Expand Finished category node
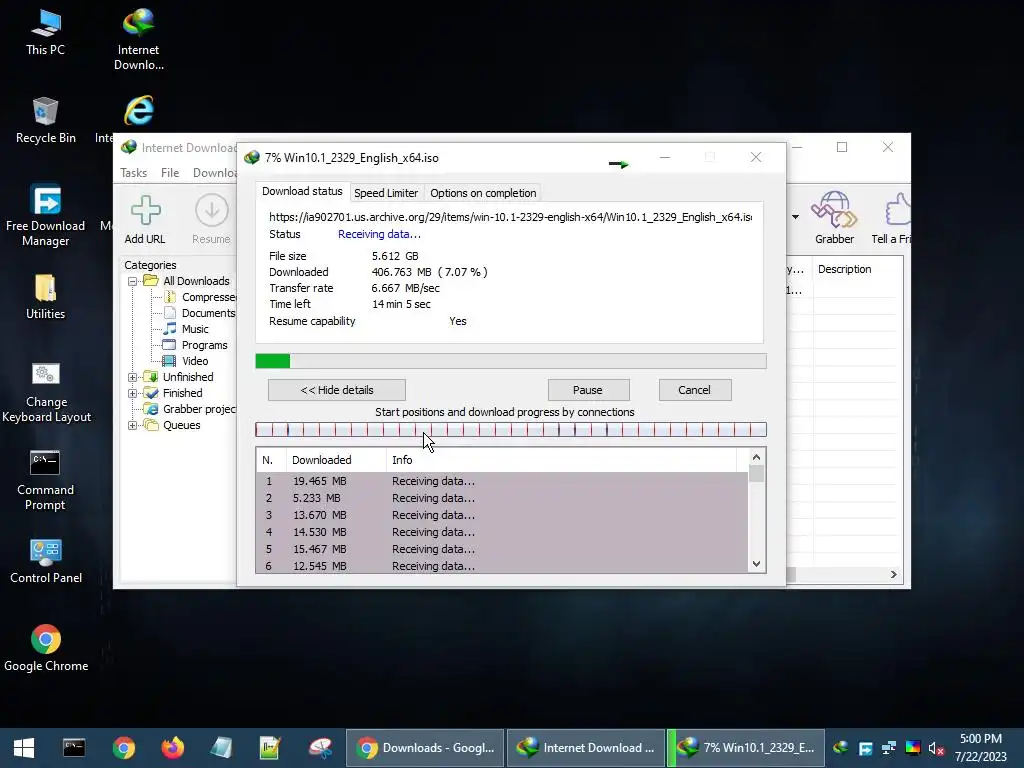Viewport: 1024px width, 768px height. [133, 393]
